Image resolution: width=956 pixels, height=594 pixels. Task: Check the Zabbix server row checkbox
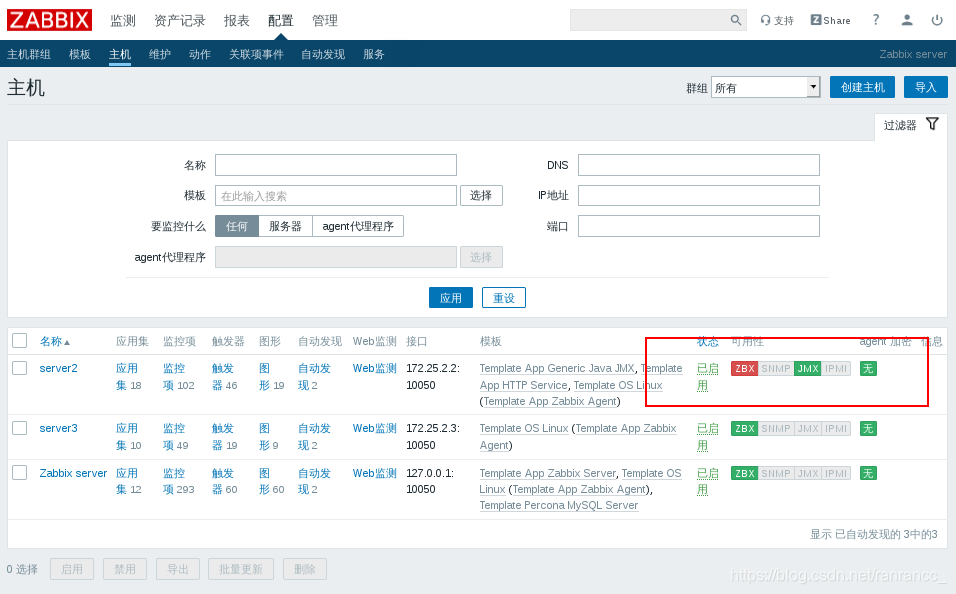20,473
